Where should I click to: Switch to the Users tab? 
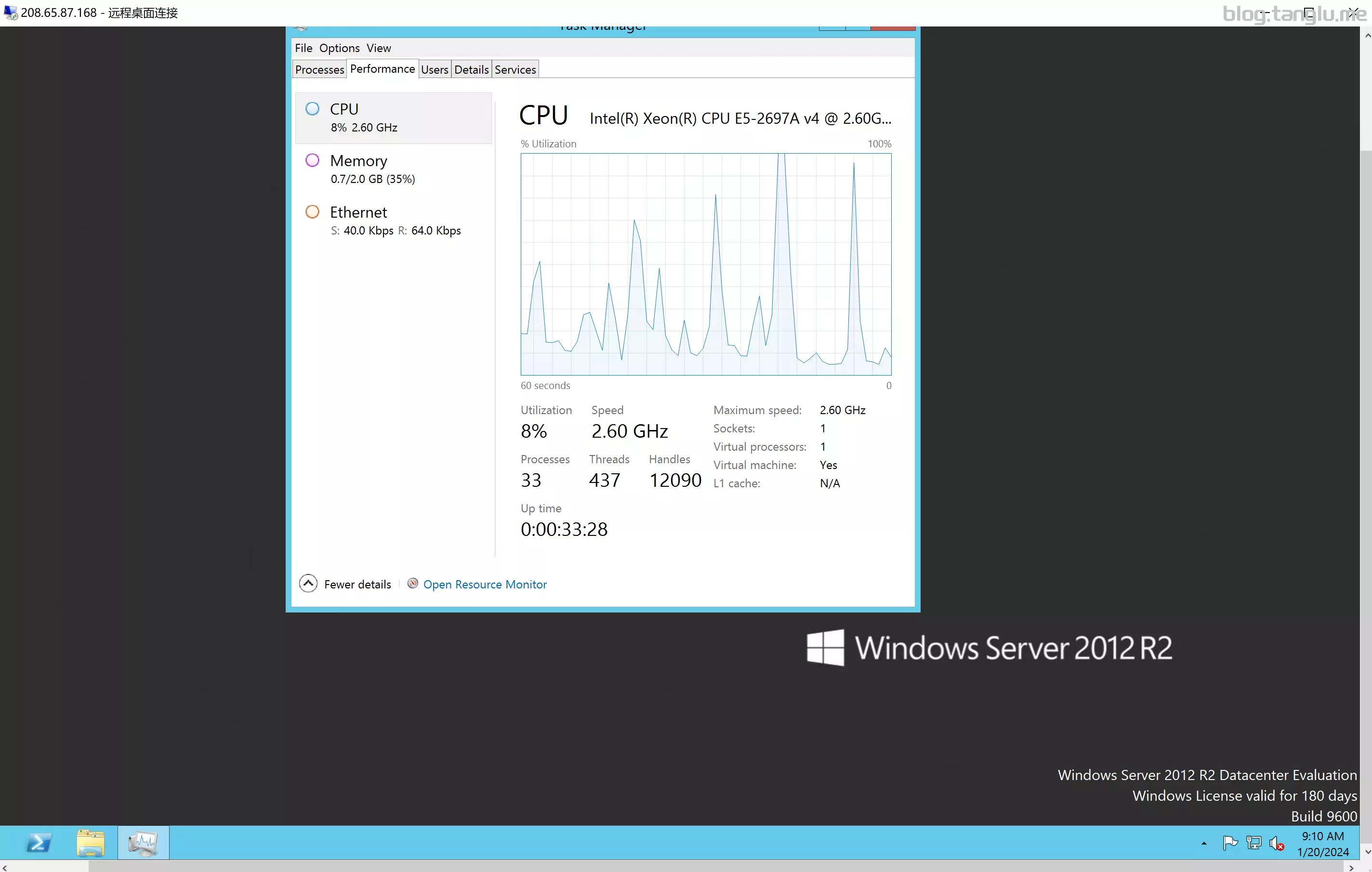tap(435, 69)
